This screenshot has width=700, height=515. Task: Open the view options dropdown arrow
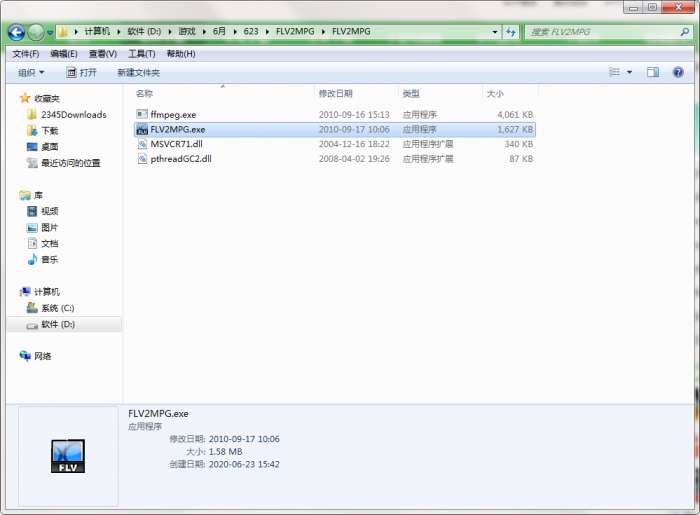tap(629, 72)
